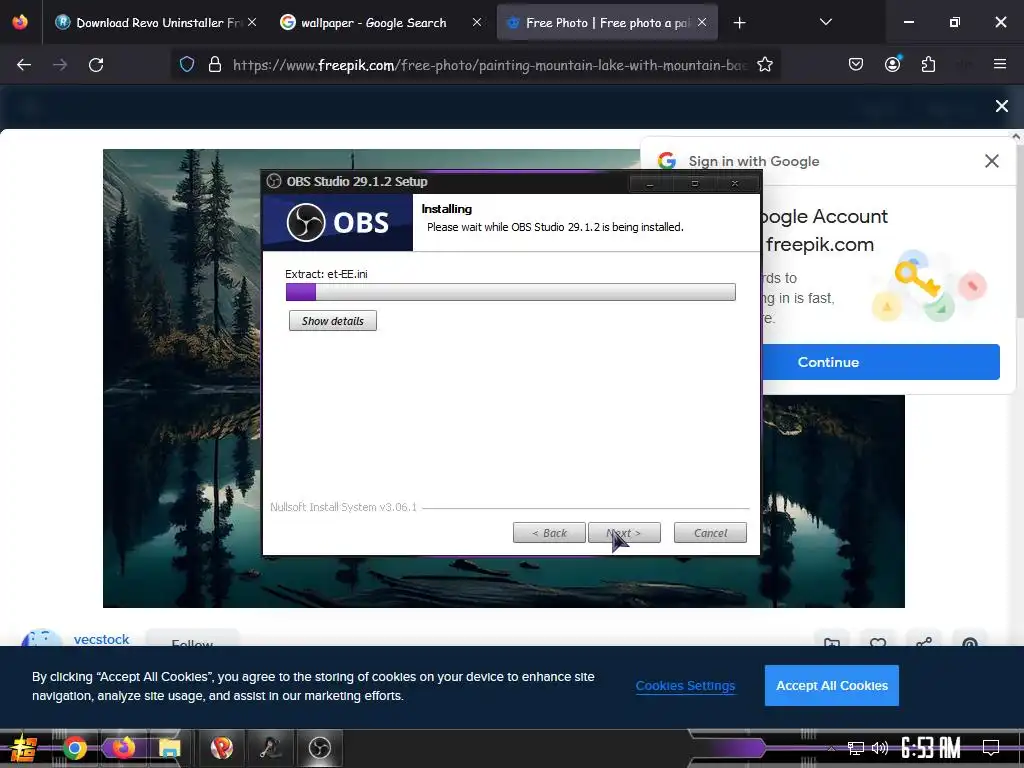1024x768 pixels.
Task: Click the page vertical scrollbar up arrow
Action: [1016, 136]
